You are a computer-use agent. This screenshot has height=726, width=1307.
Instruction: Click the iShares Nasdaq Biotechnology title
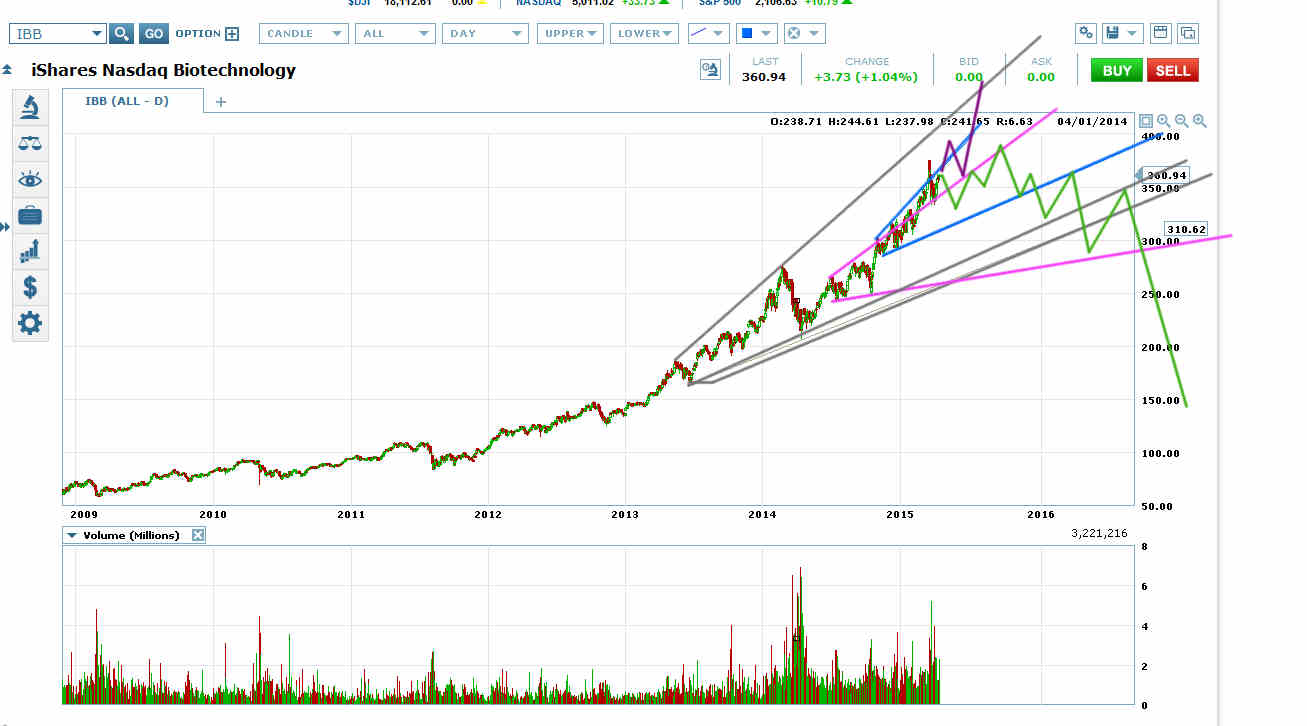pos(164,70)
